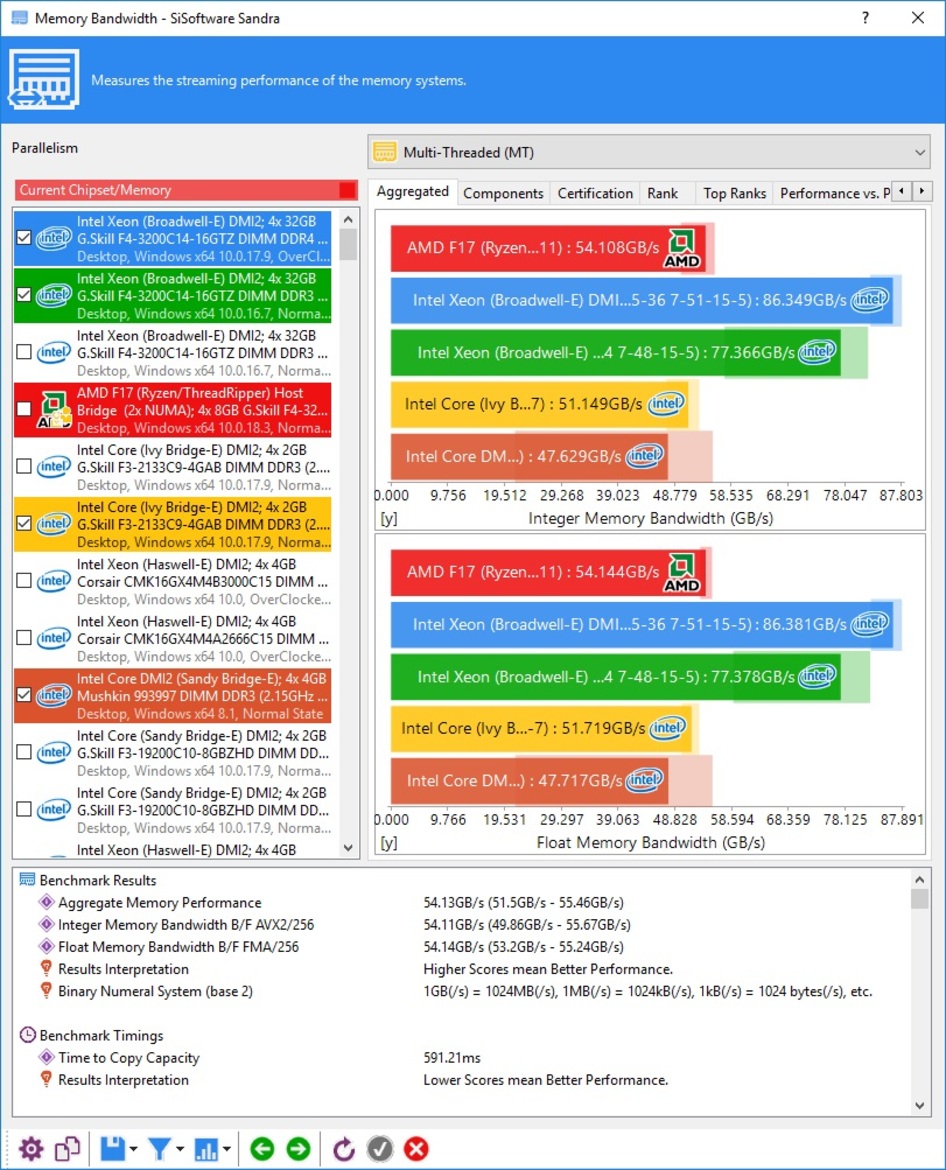This screenshot has height=1170, width=946.
Task: Open the options gear in the bottom toolbar
Action: click(31, 1148)
